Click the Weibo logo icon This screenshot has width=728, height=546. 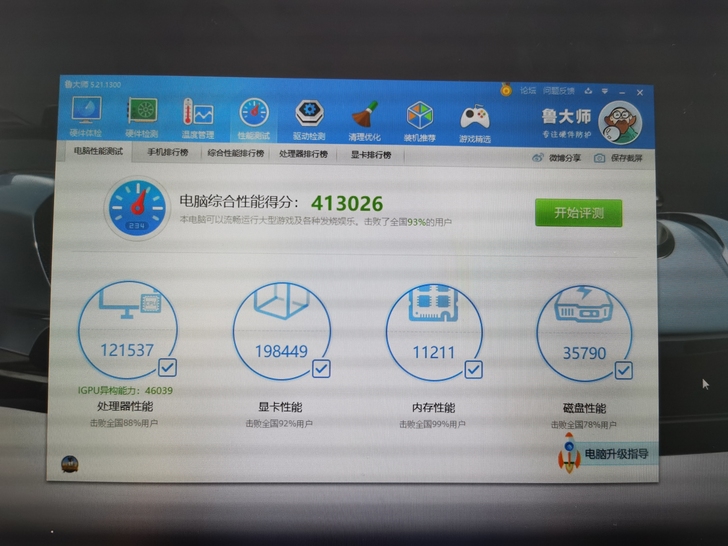point(538,157)
